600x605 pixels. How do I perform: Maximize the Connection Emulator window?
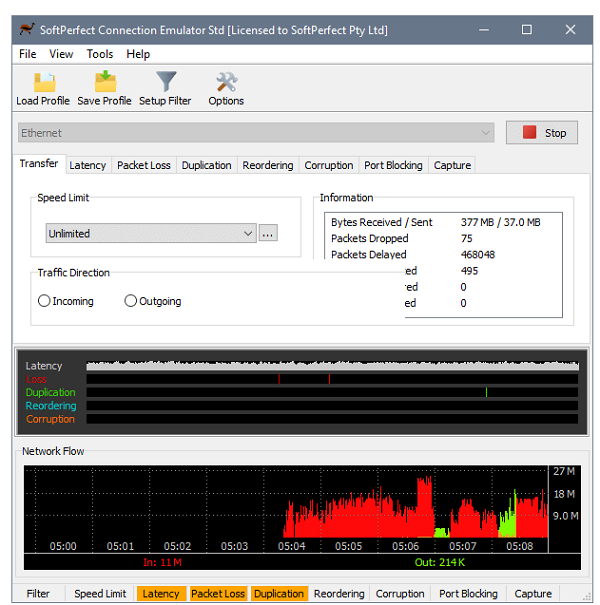[527, 30]
